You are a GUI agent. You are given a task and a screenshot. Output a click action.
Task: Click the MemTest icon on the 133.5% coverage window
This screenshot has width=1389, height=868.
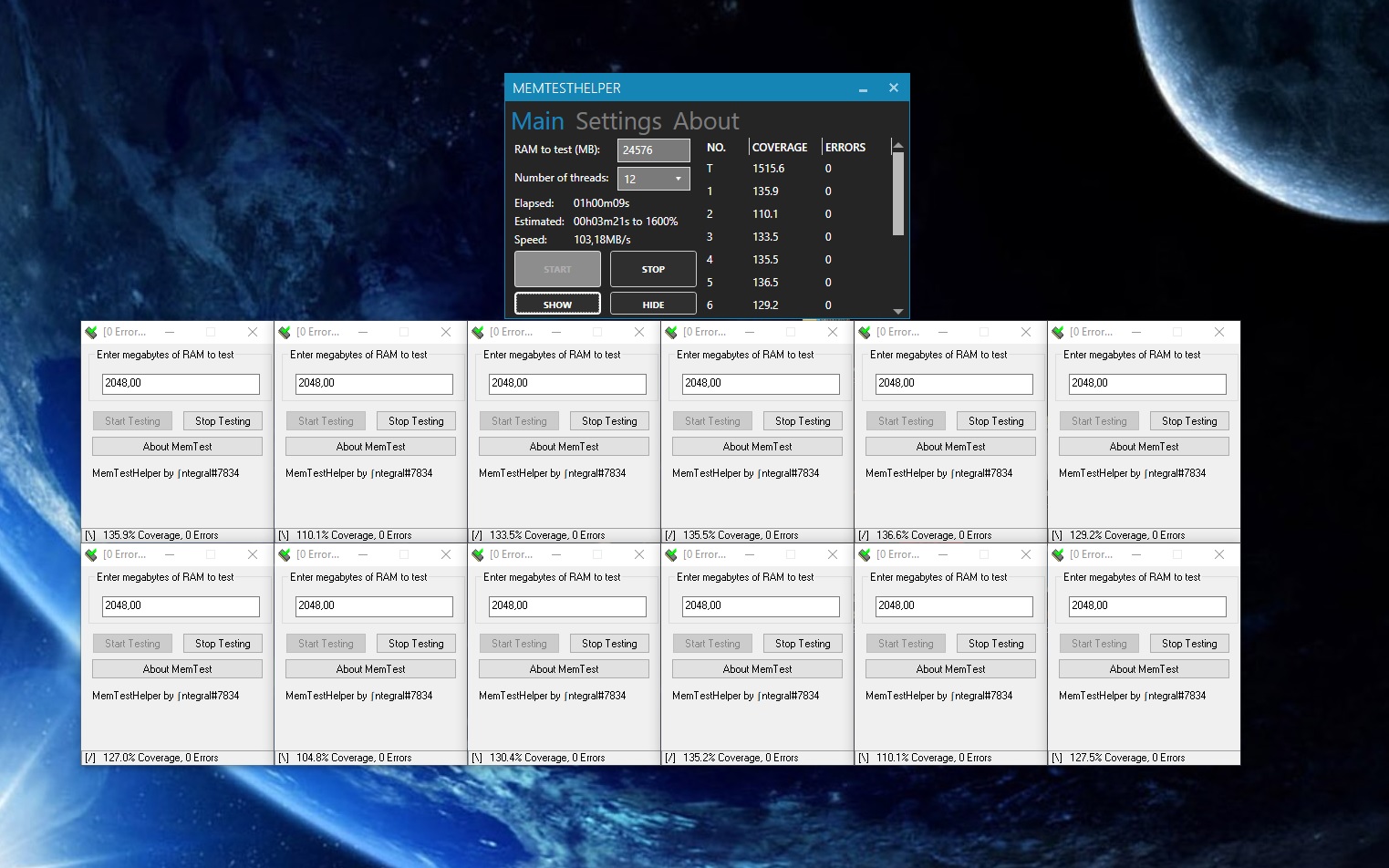(478, 332)
